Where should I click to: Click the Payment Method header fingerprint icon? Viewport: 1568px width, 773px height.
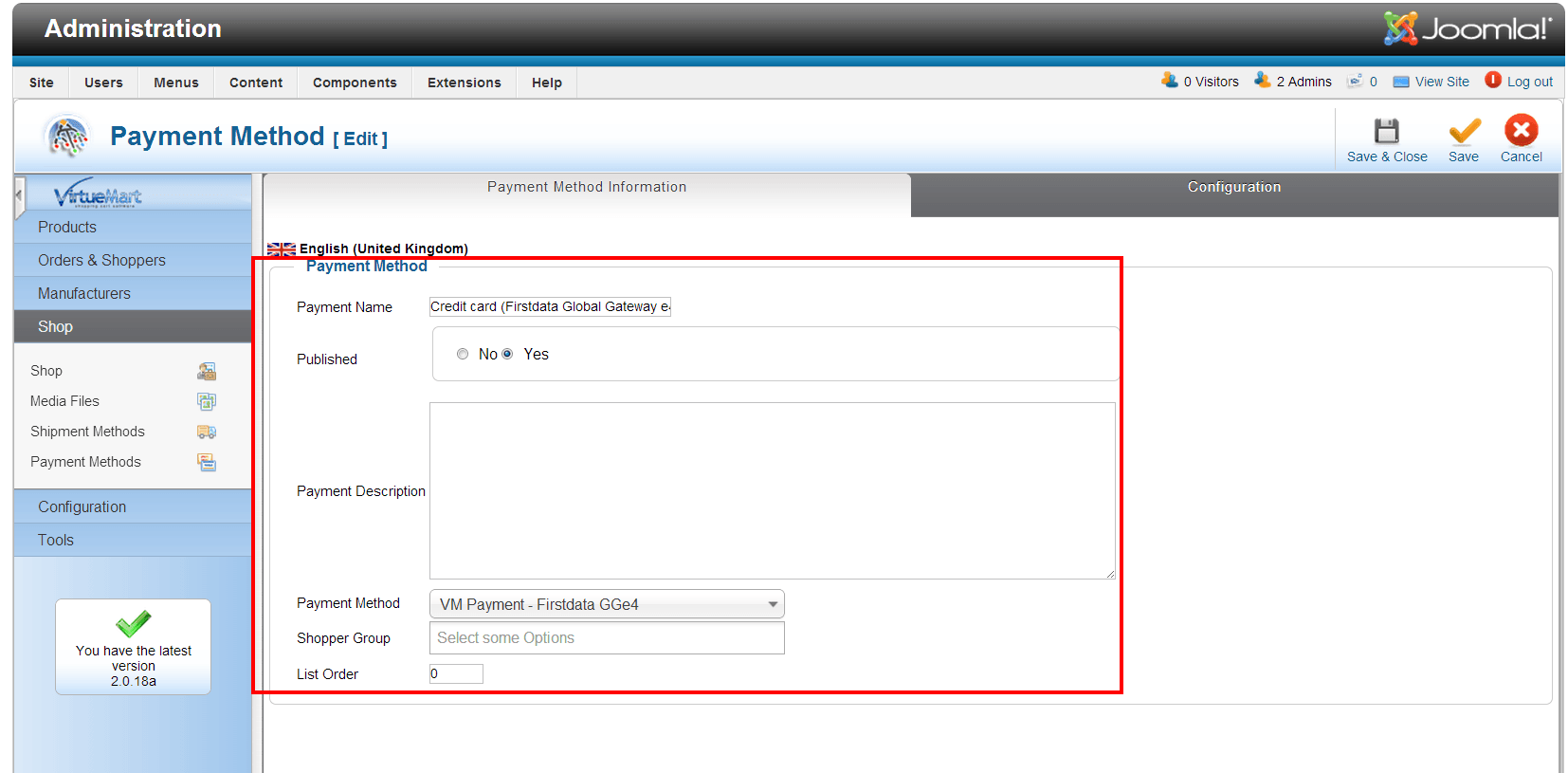[67, 138]
